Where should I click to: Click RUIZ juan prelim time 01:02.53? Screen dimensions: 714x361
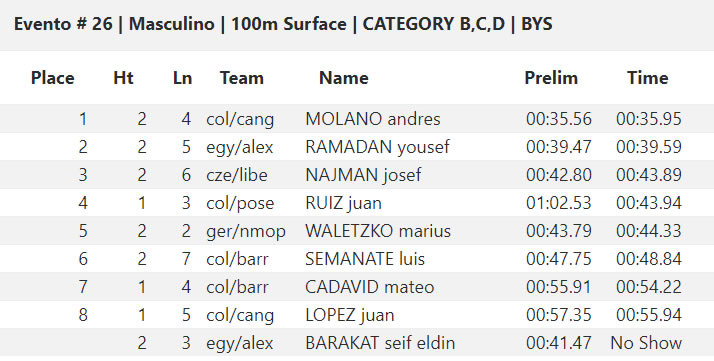[559, 203]
